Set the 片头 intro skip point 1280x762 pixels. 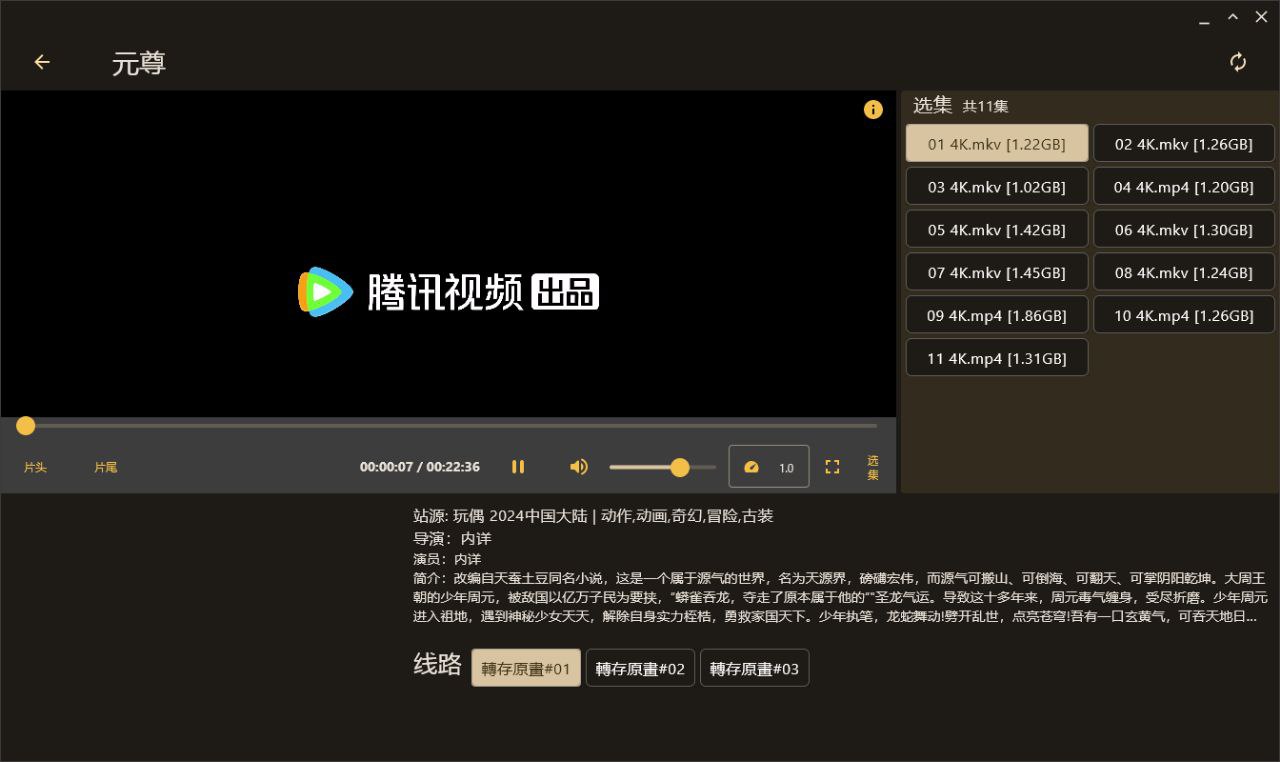(x=35, y=467)
